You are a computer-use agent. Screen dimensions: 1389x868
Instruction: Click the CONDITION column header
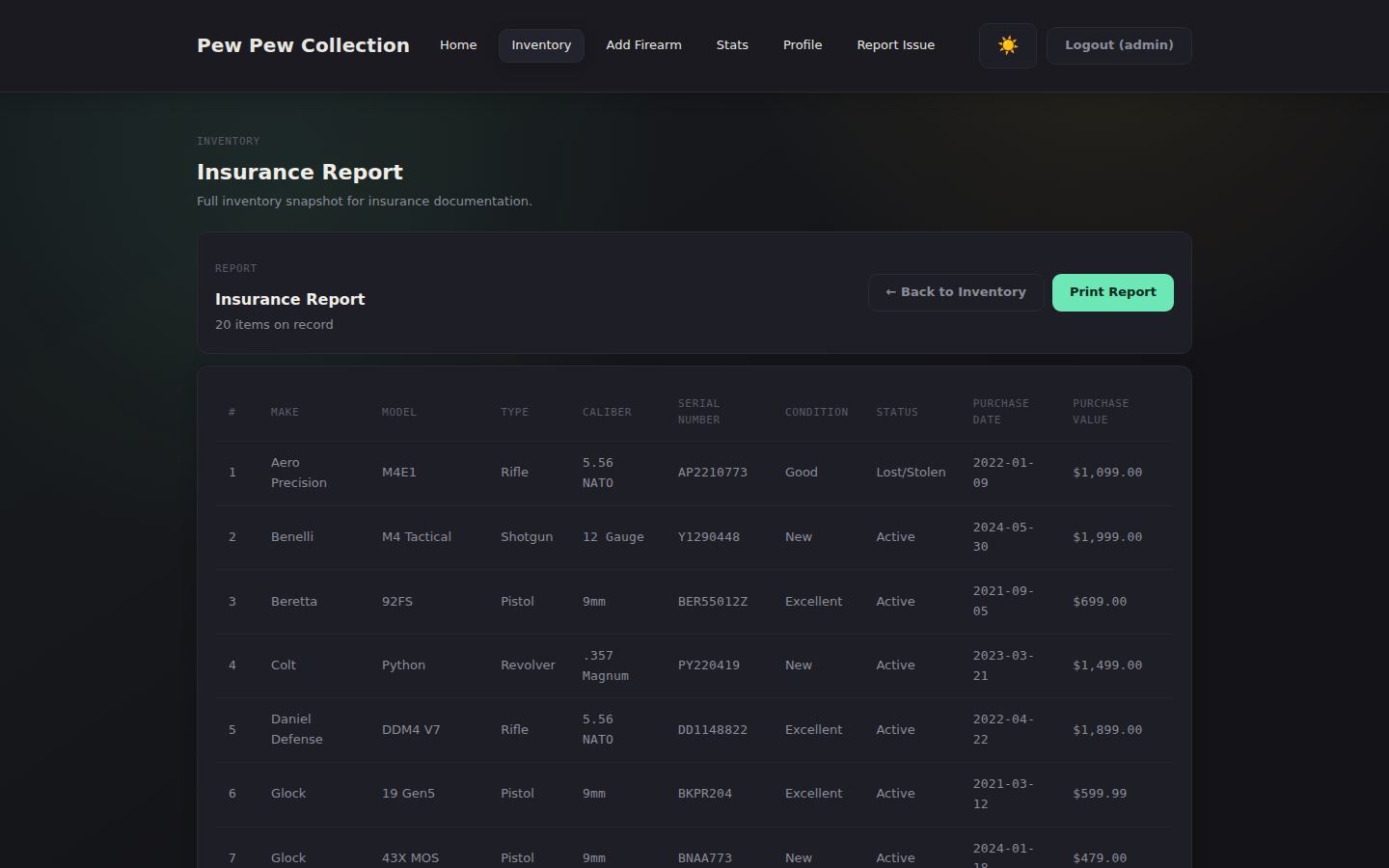point(816,412)
